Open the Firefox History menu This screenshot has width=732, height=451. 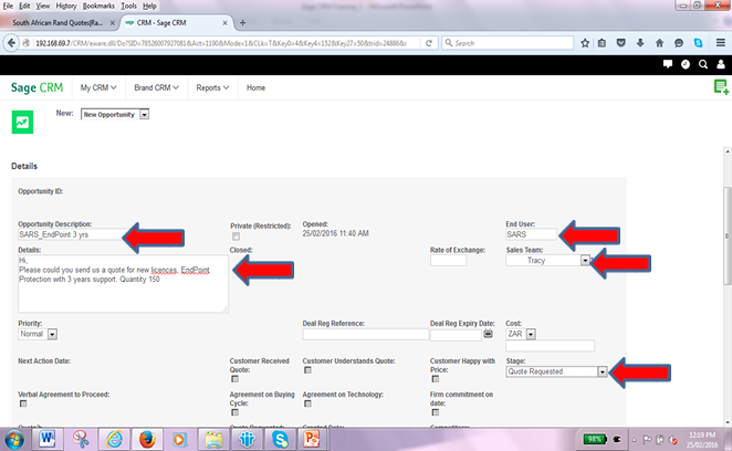[x=66, y=6]
